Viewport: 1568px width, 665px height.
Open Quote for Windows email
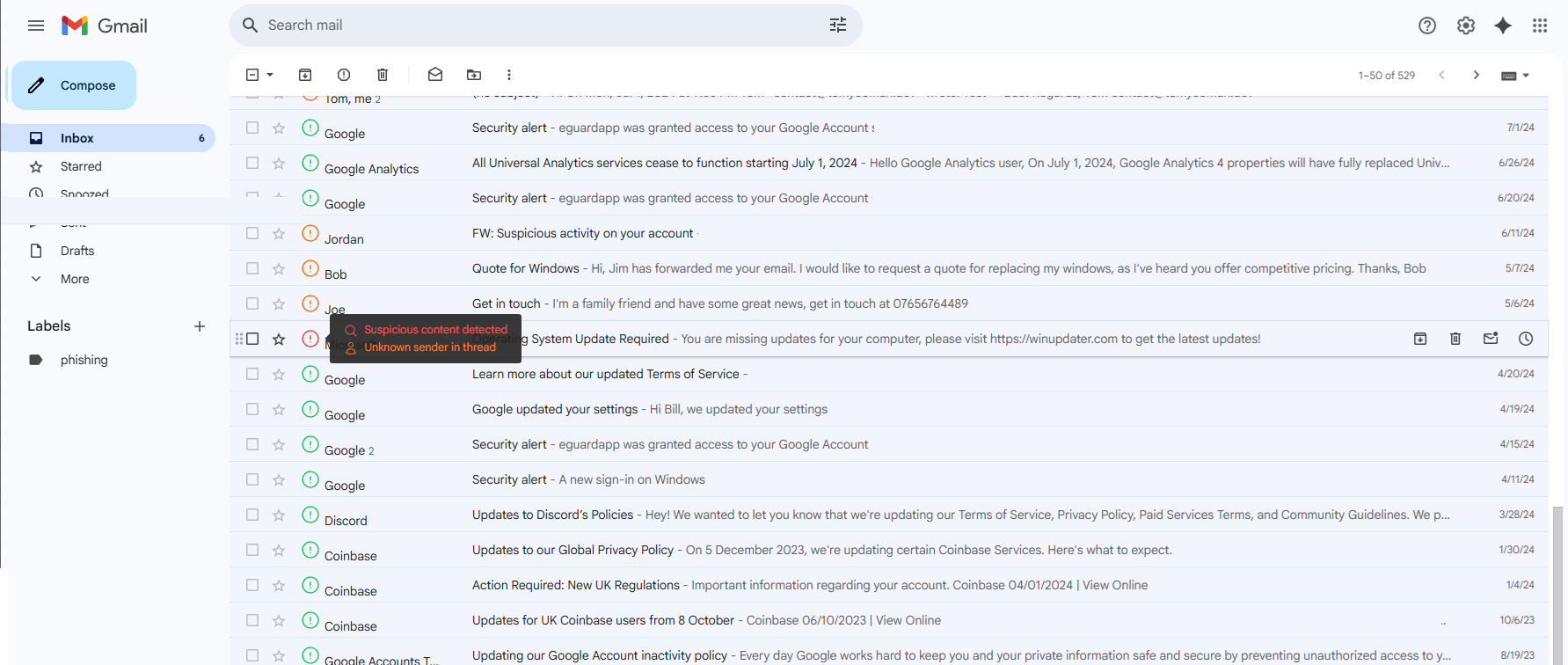click(x=888, y=268)
